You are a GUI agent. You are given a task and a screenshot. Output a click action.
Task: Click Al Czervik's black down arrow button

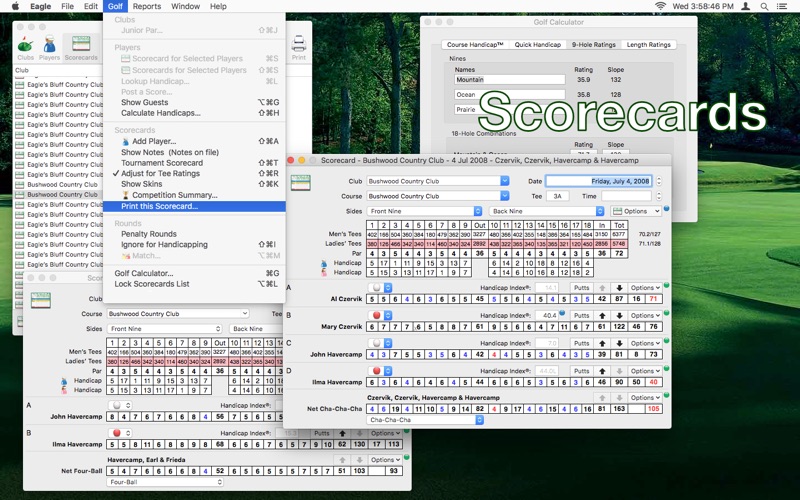click(x=620, y=288)
